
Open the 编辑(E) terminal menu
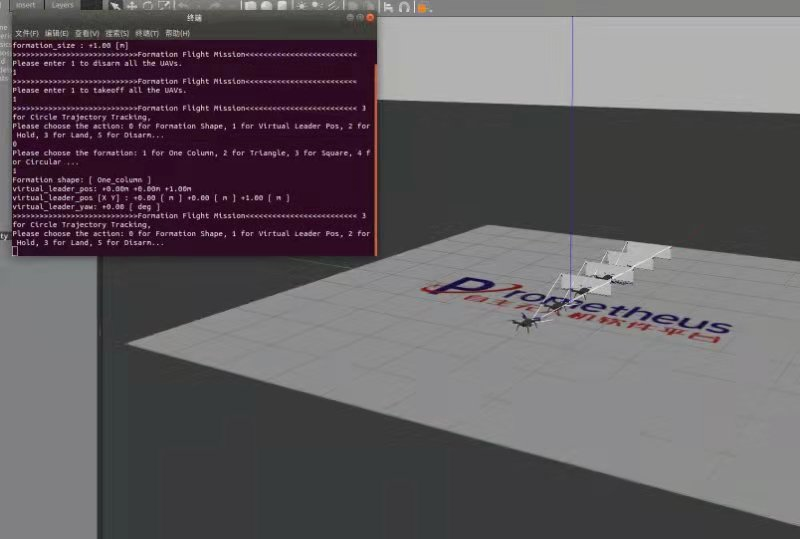click(x=57, y=33)
